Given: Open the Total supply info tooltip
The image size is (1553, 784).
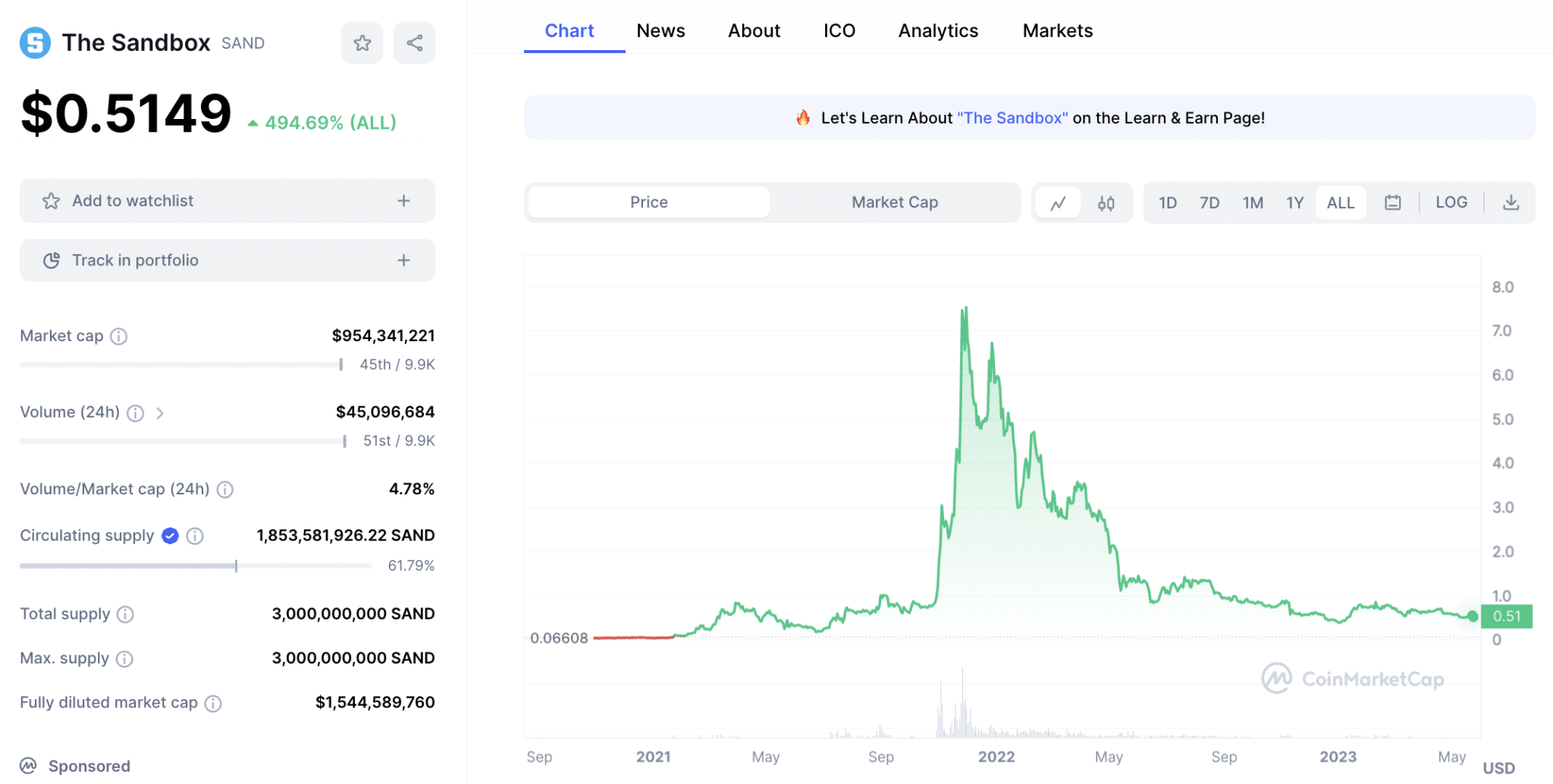Looking at the screenshot, I should tap(124, 614).
